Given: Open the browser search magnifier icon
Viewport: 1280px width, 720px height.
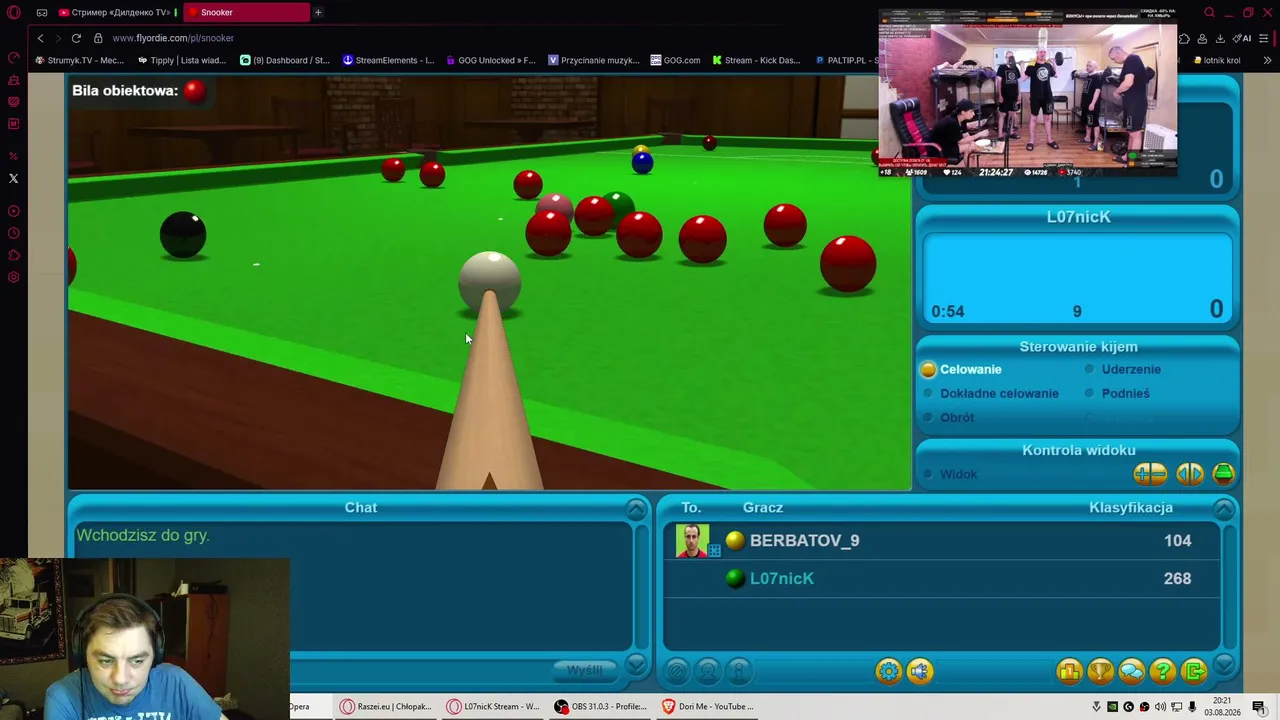Looking at the screenshot, I should click(x=1209, y=12).
